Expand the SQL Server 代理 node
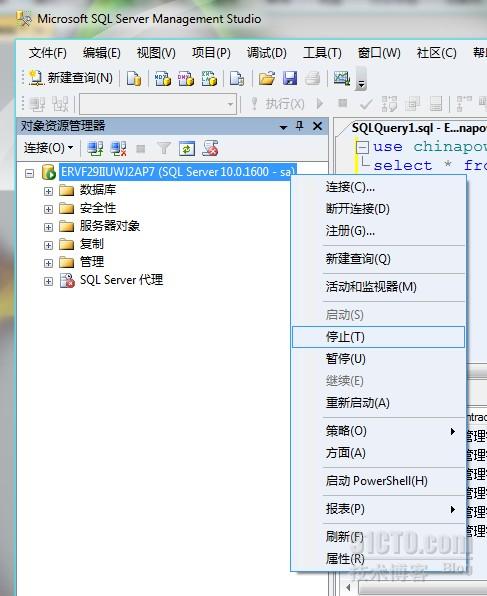This screenshot has height=596, width=487. [48, 281]
